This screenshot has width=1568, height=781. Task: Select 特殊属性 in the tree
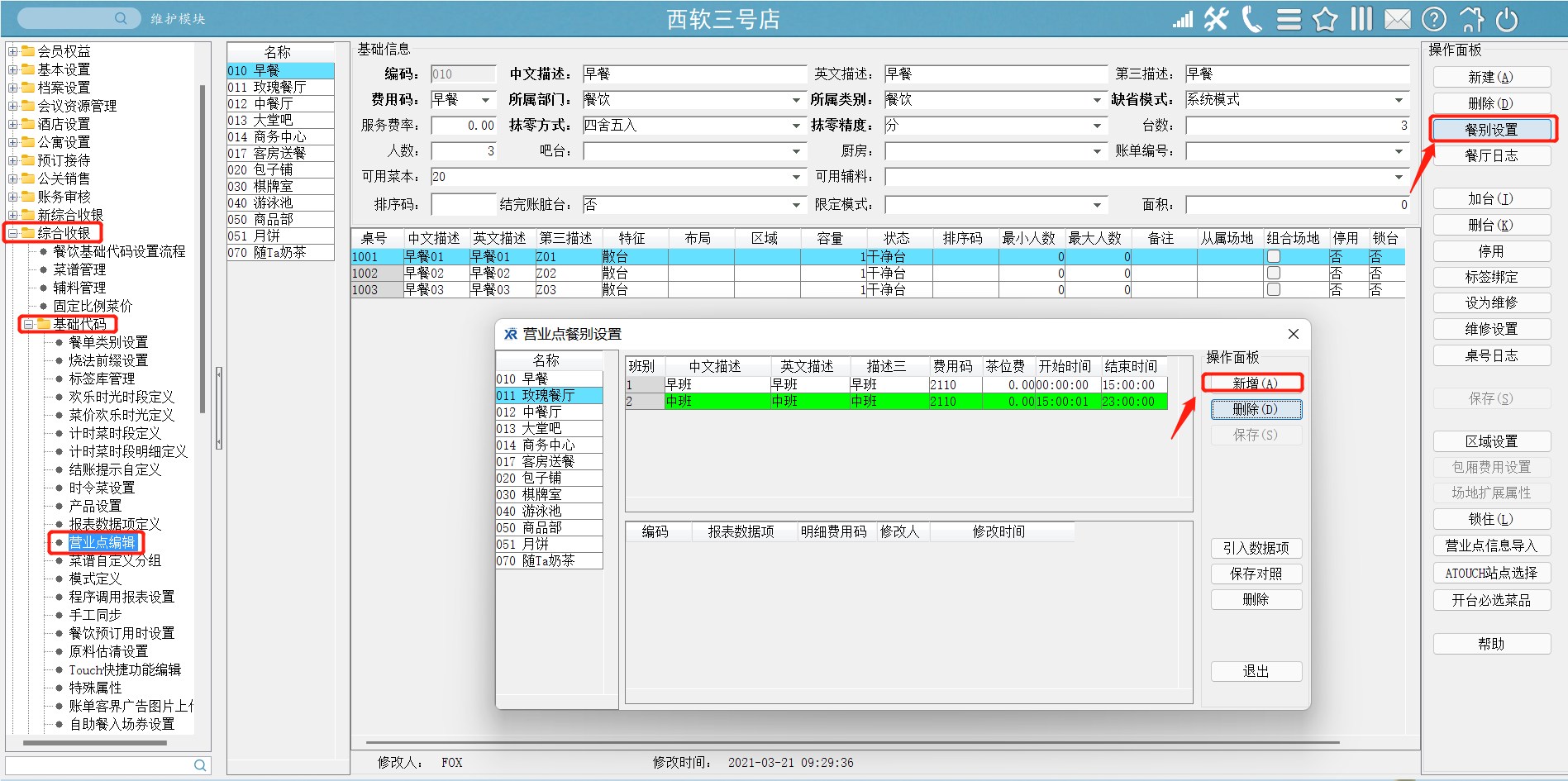pos(95,688)
